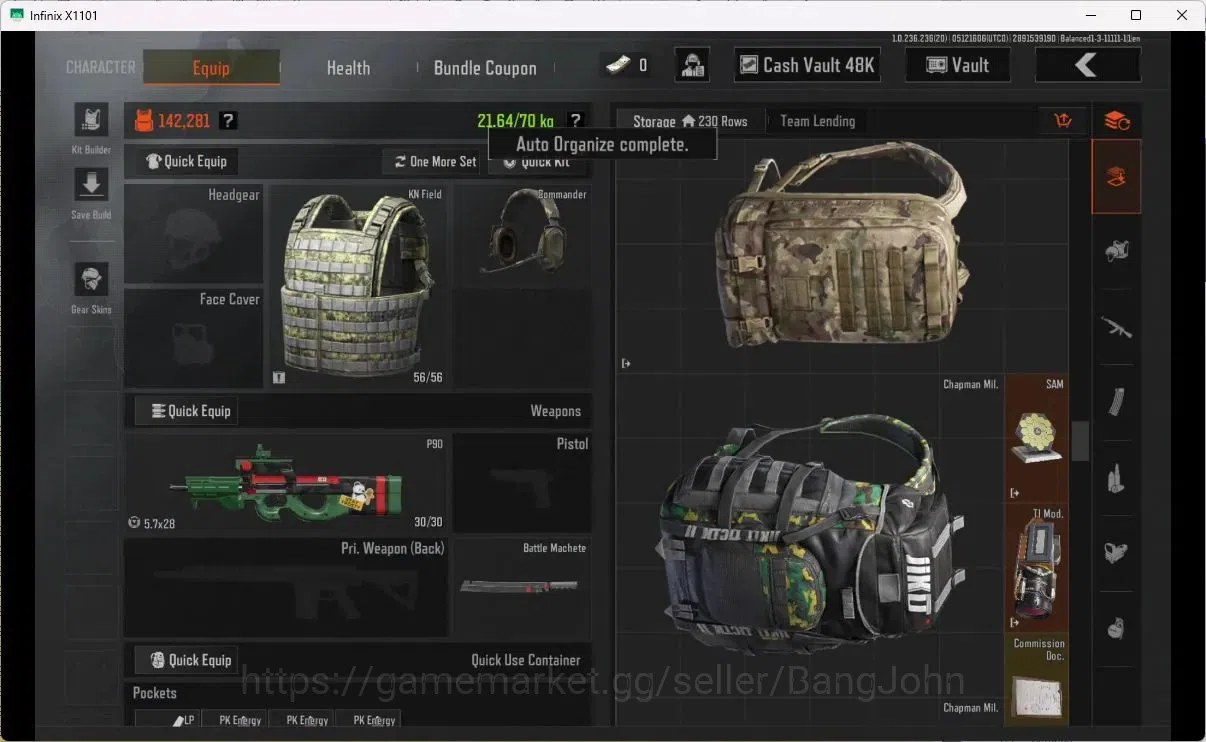Open Gear Skins helmet icon
Screen dimensions: 1206x742
91,280
